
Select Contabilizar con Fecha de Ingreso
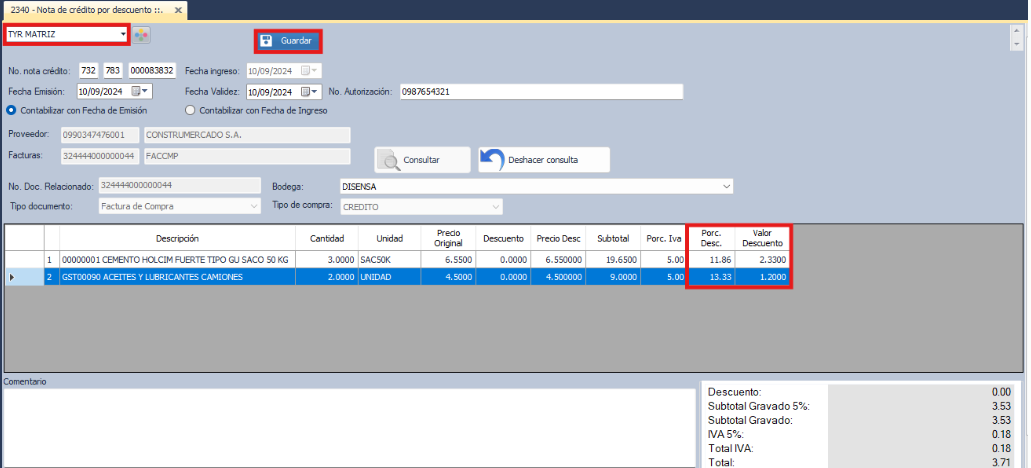[191, 110]
